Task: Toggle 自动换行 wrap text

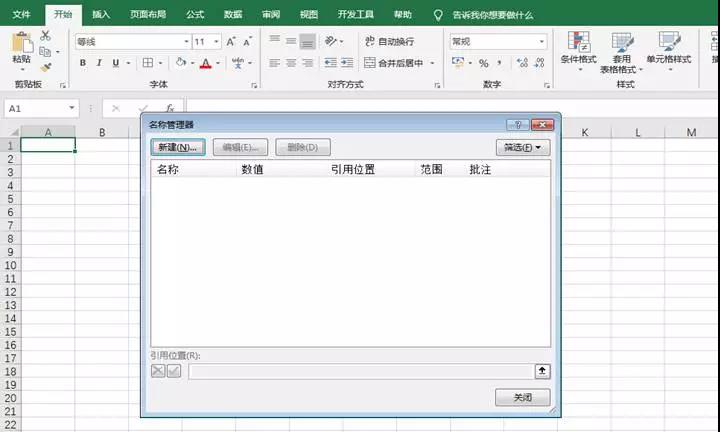Action: point(390,41)
